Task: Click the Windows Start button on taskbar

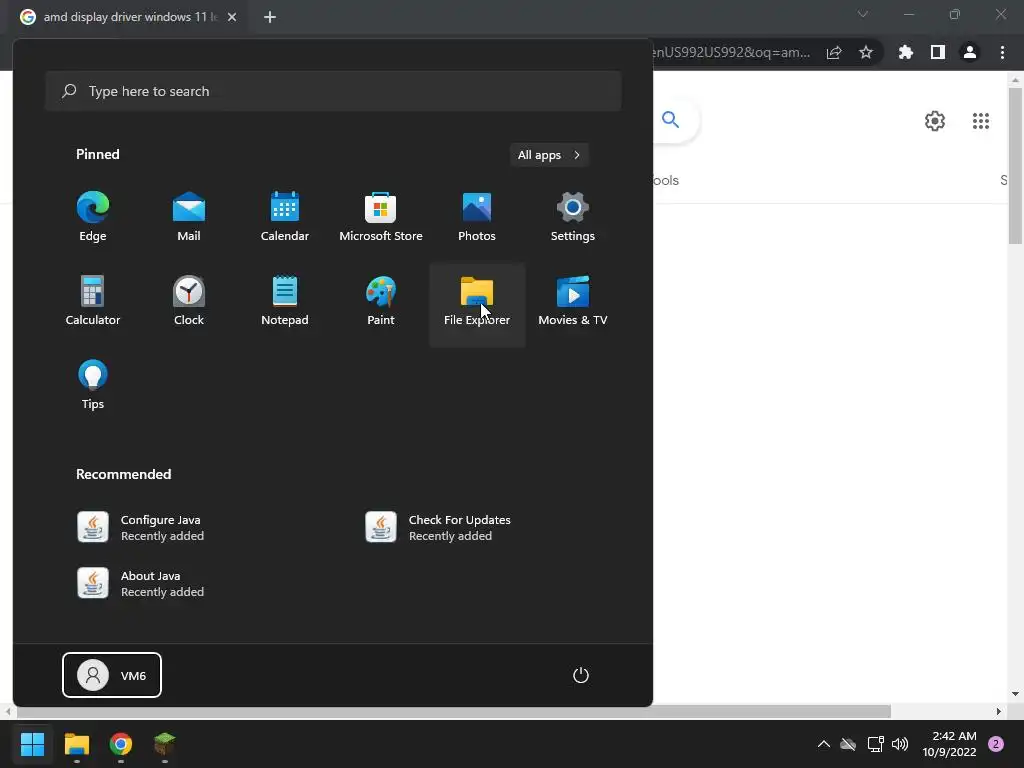Action: (x=33, y=744)
